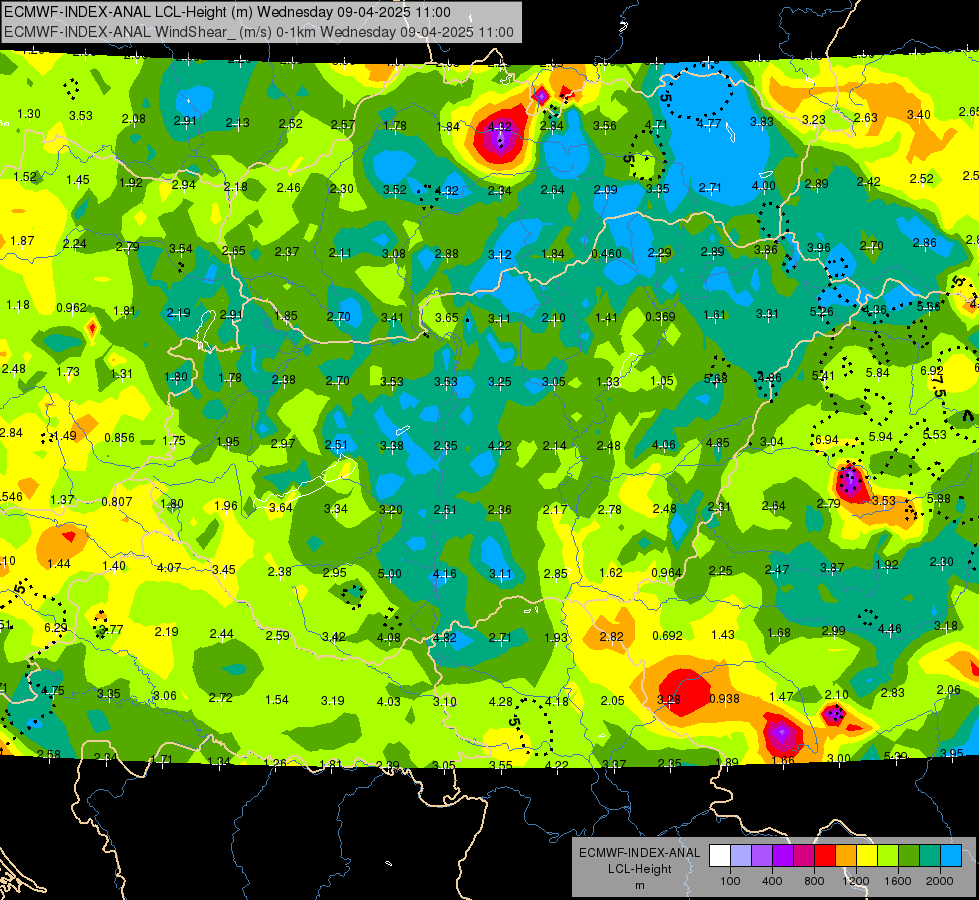Click the 0.807 wind shear value
The height and width of the screenshot is (900, 979).
click(117, 502)
